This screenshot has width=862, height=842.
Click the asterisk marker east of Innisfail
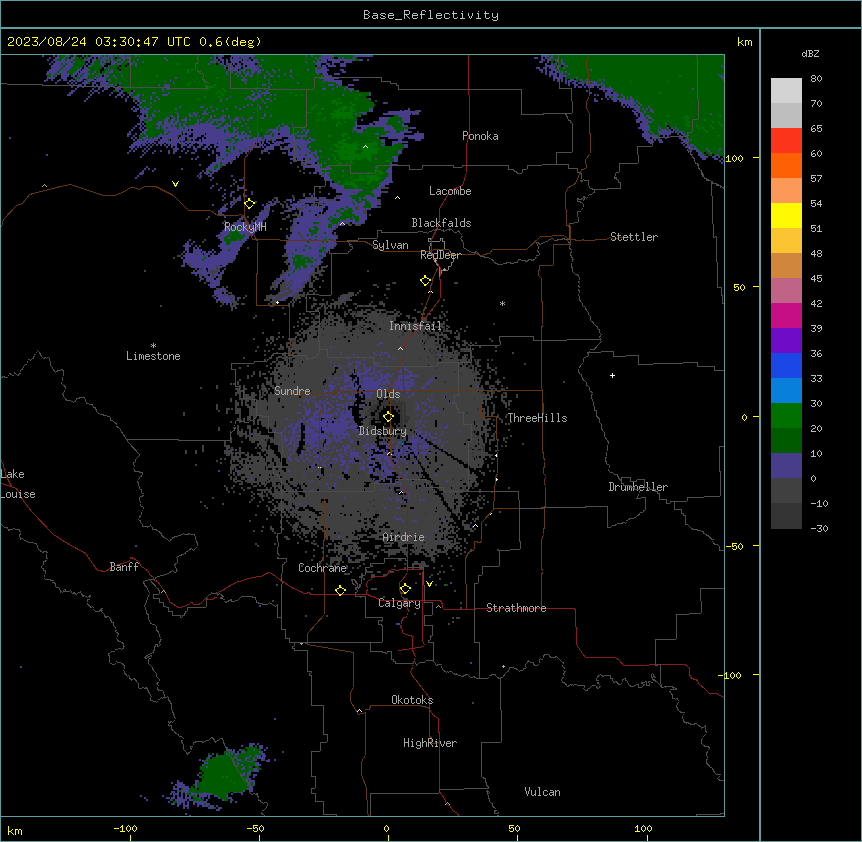coord(502,303)
